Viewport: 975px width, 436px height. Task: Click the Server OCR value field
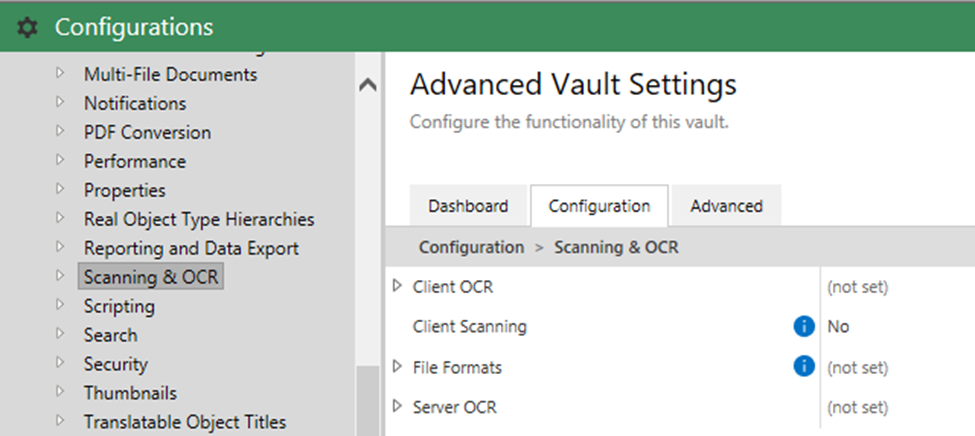click(x=857, y=407)
